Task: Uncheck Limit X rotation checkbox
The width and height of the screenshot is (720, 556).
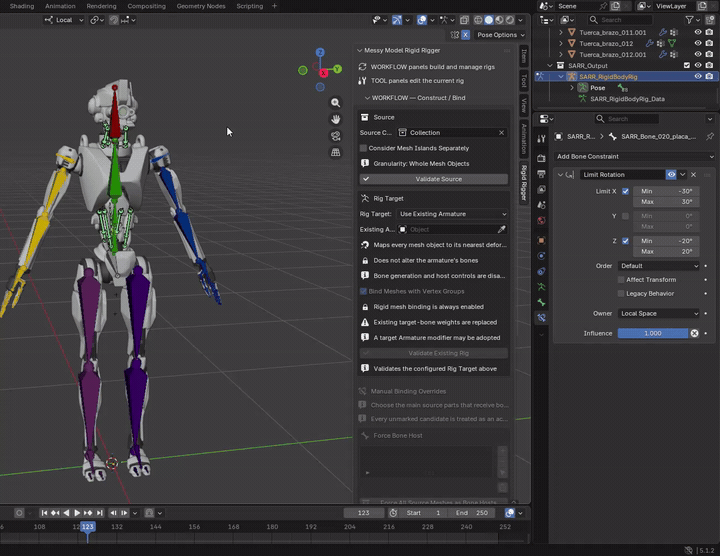Action: pos(625,191)
